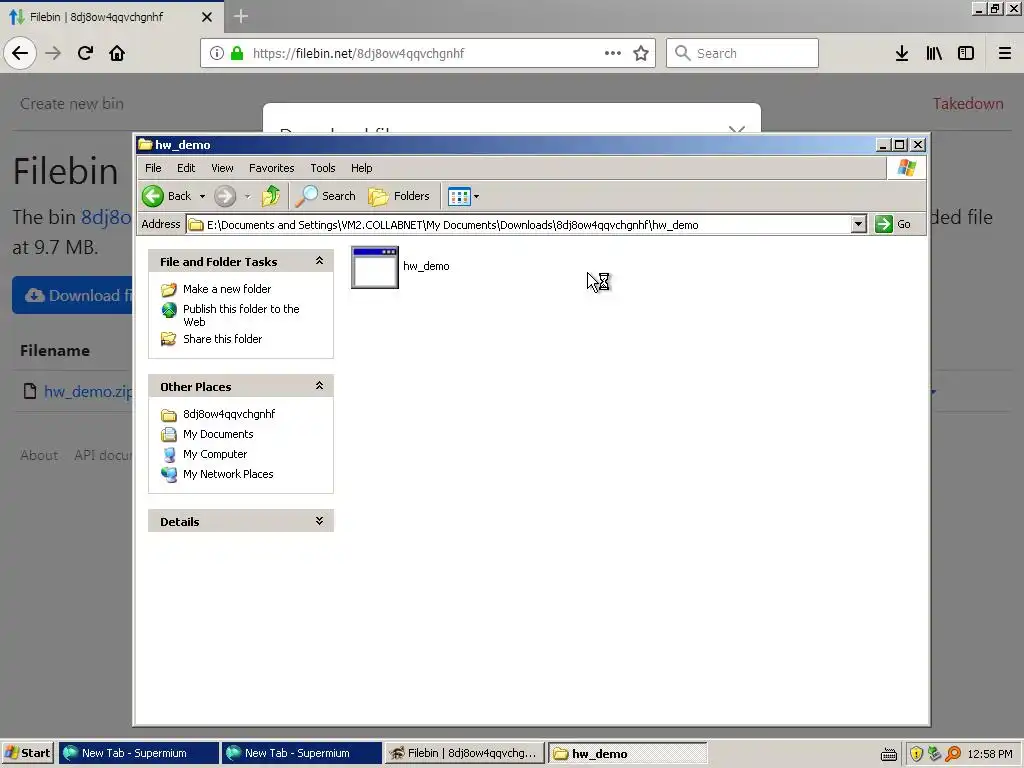Click the green padlock in URL bar

click(237, 53)
